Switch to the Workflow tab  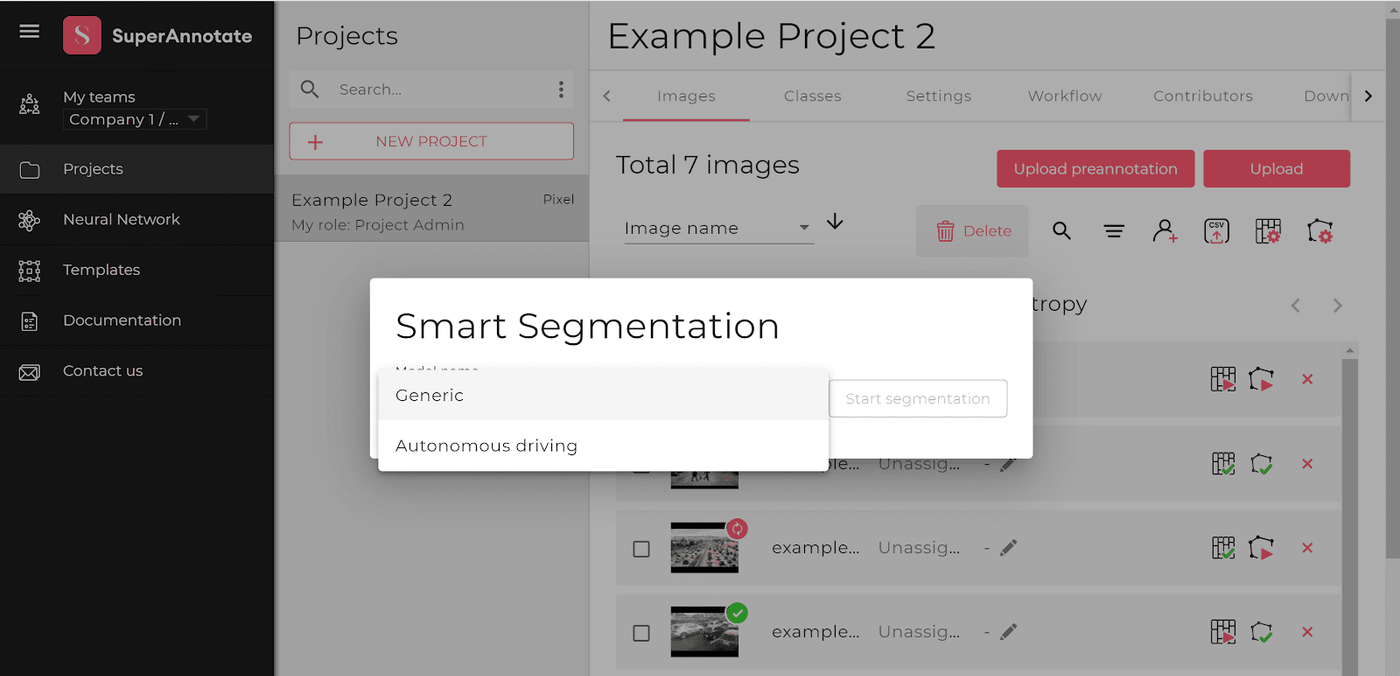point(1064,96)
